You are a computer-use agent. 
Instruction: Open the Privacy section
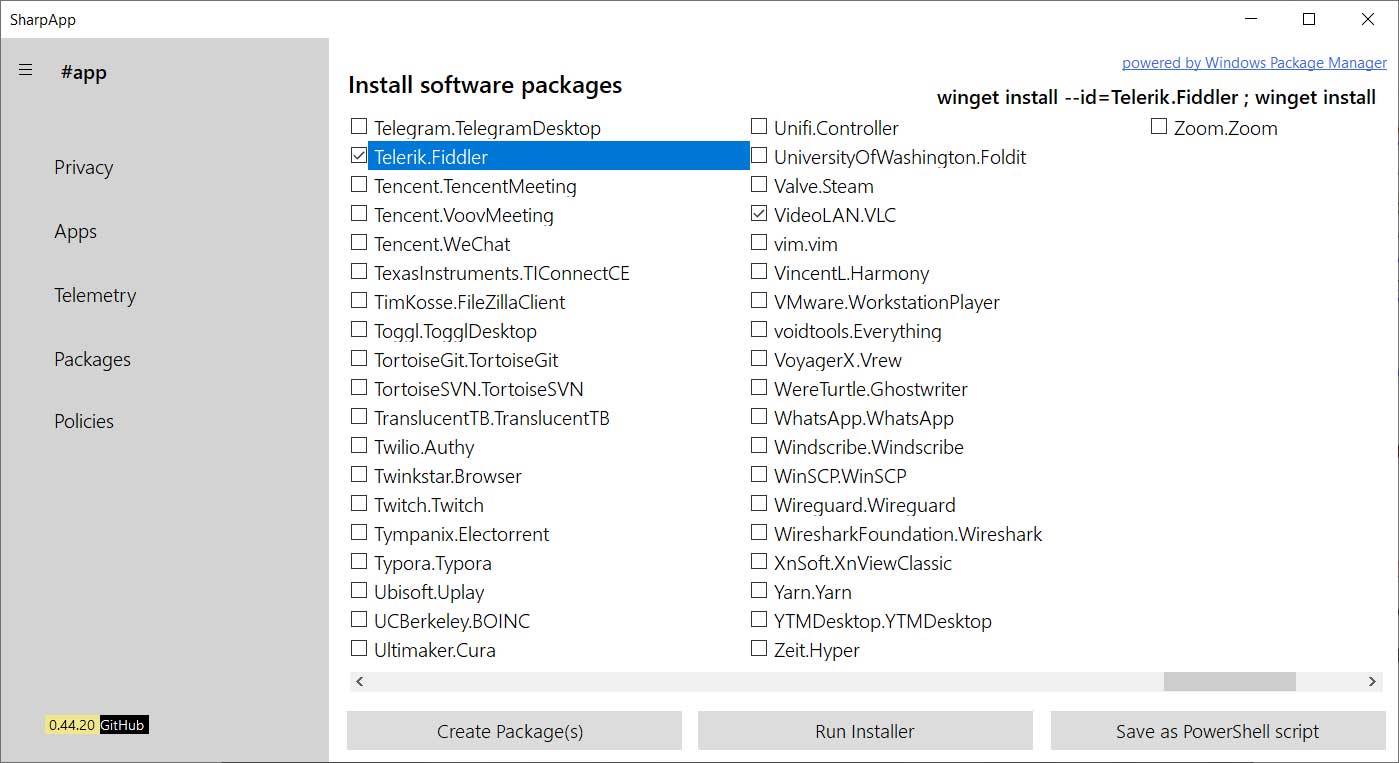pos(83,167)
